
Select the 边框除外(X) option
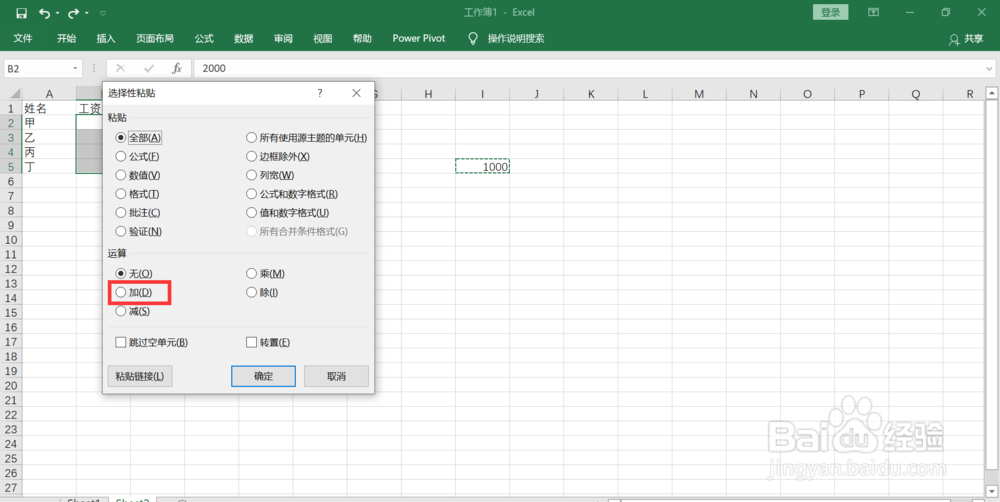click(x=278, y=156)
